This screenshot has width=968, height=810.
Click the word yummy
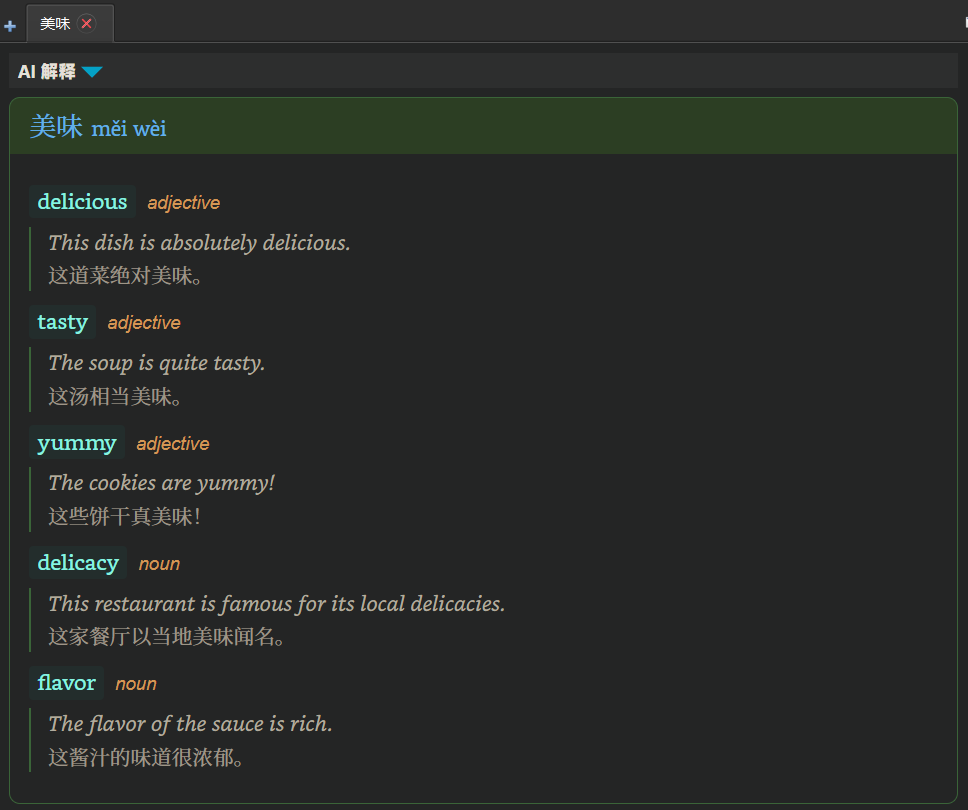(x=77, y=443)
